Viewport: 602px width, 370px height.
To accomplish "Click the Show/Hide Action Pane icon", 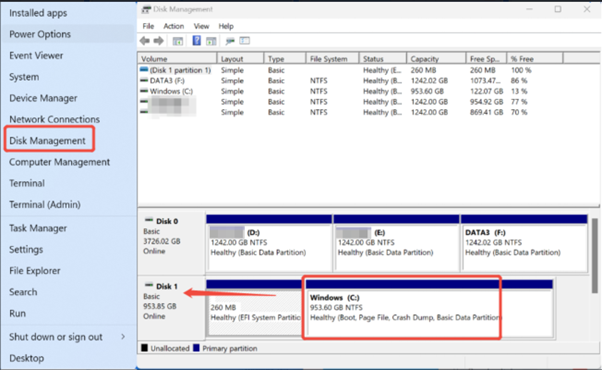I will [211, 41].
